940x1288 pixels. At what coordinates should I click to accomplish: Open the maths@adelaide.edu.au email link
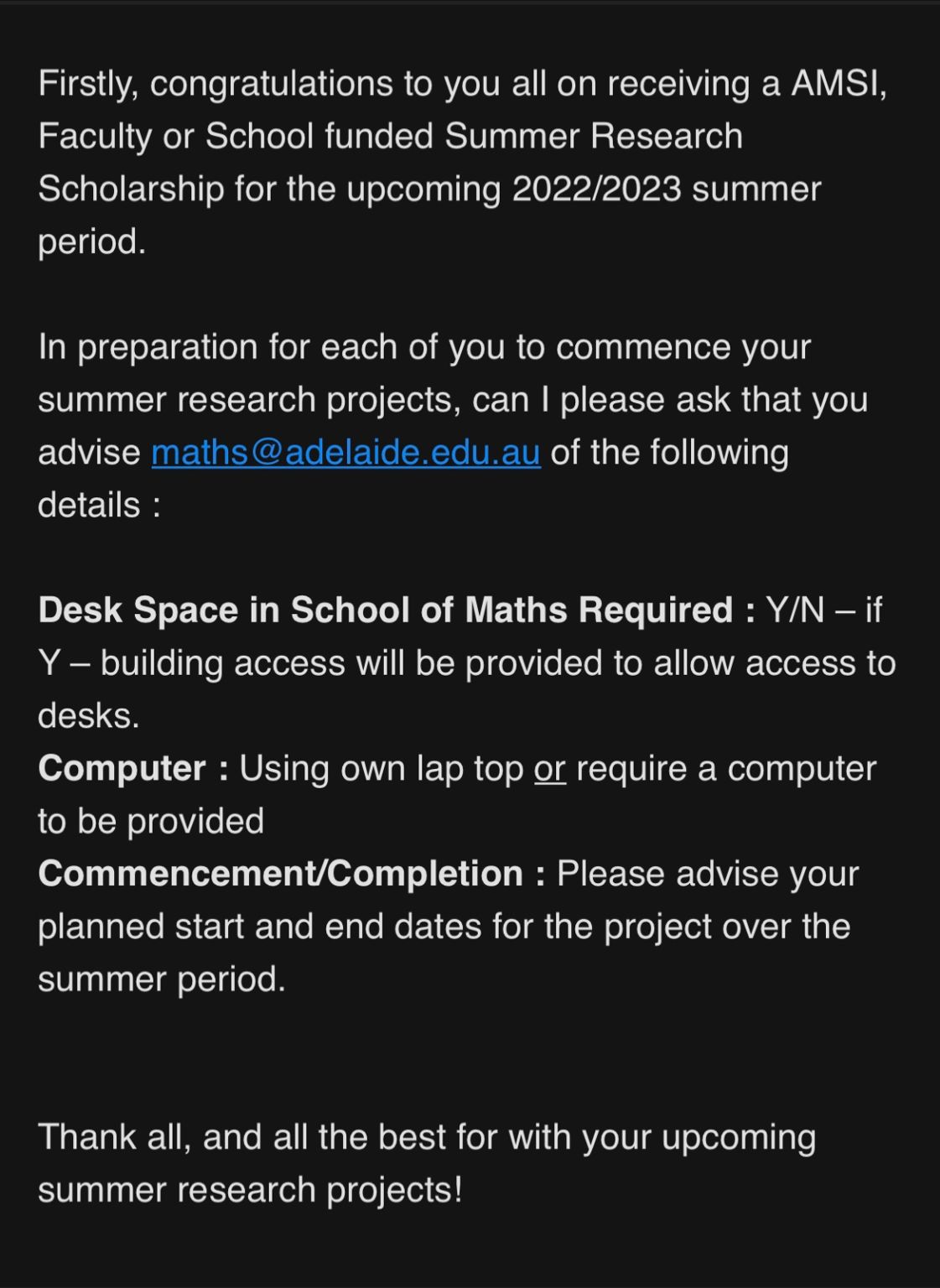tap(345, 453)
